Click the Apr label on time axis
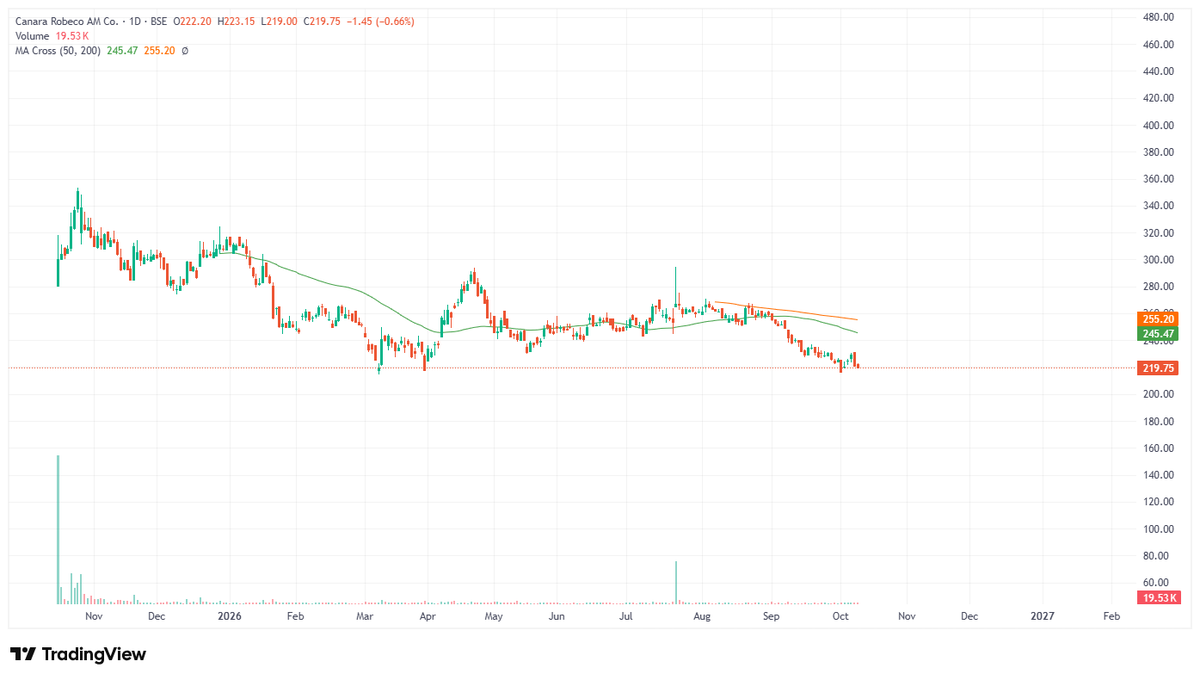The image size is (1200, 680). click(x=427, y=617)
